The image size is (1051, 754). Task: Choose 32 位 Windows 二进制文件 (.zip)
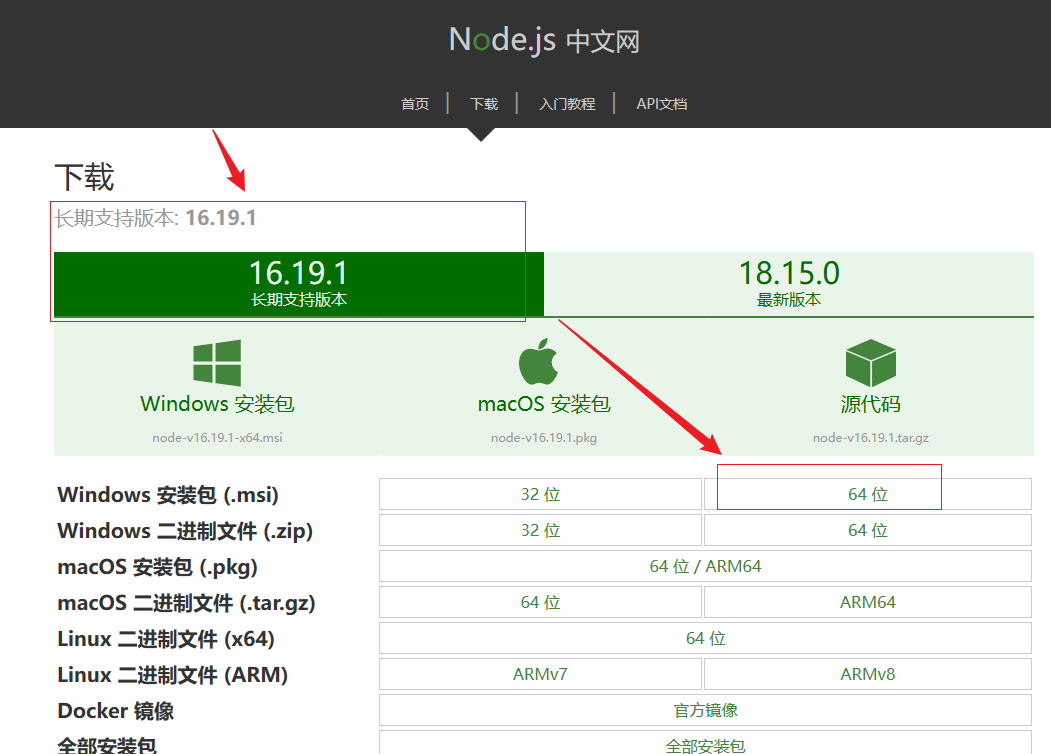coord(540,529)
